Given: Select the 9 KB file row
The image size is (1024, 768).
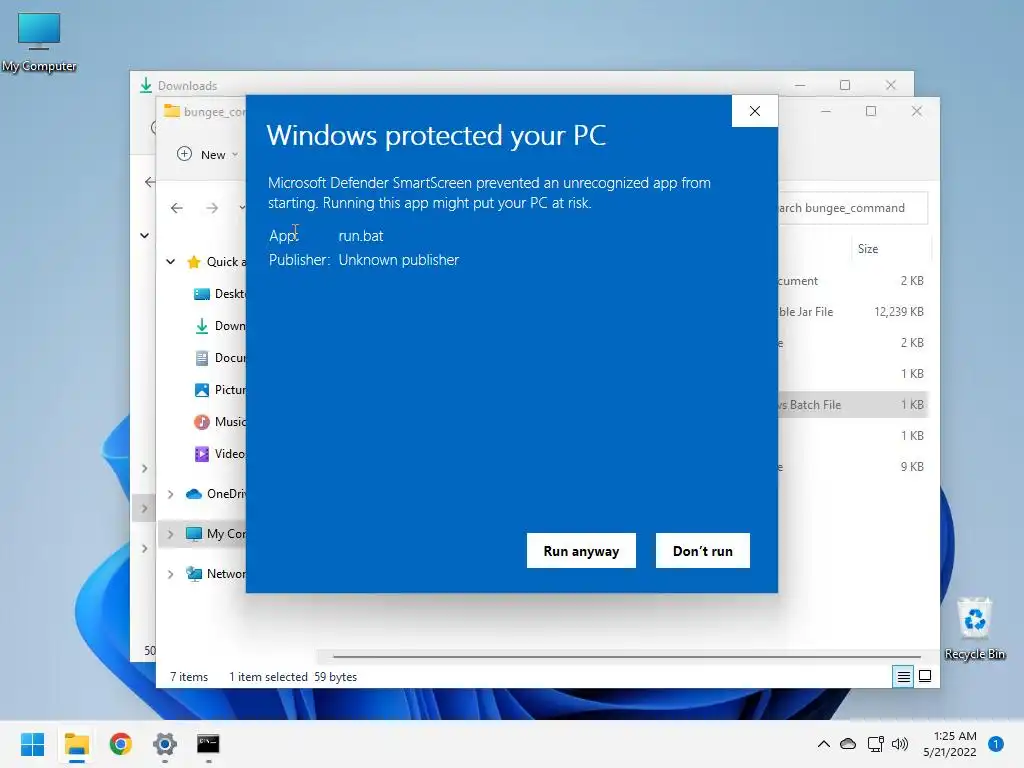Looking at the screenshot, I should point(852,467).
